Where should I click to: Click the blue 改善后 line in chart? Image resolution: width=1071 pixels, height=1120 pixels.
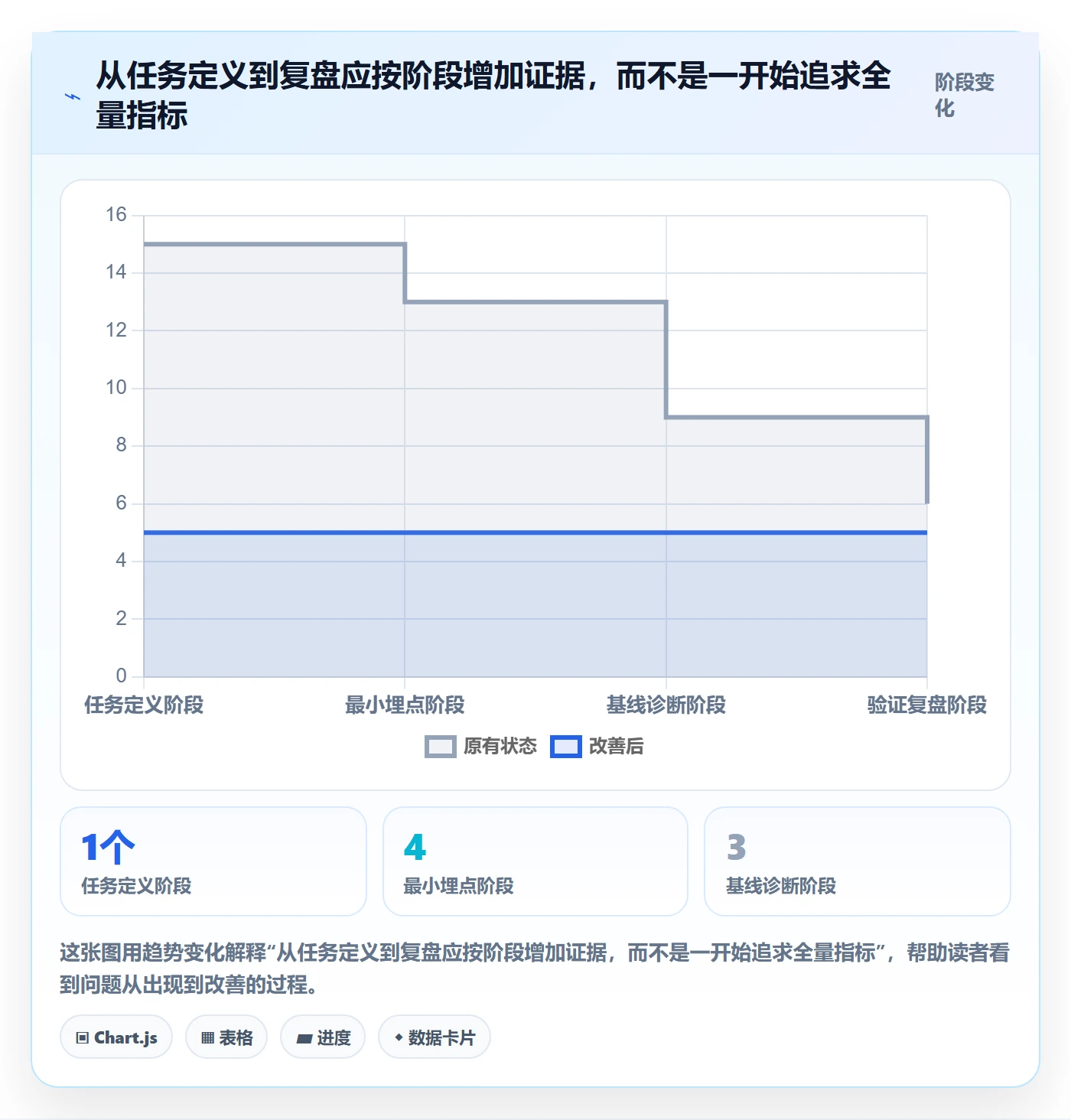click(535, 532)
